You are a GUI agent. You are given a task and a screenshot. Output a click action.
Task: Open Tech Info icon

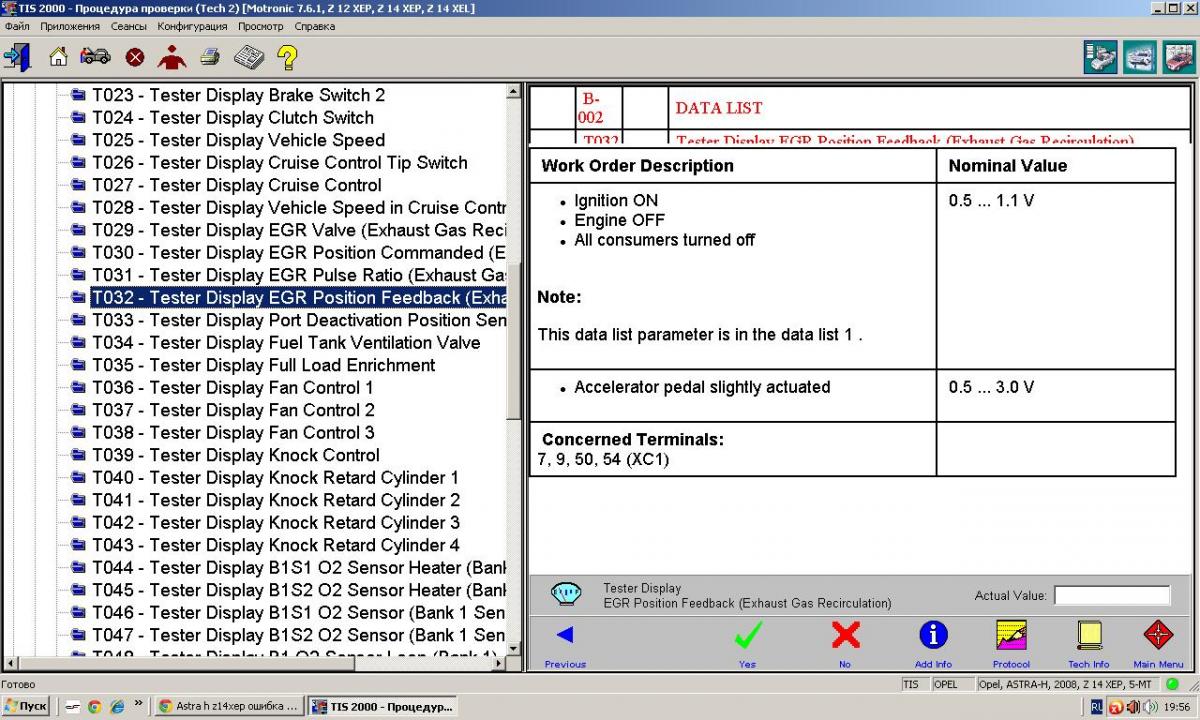tap(1088, 636)
